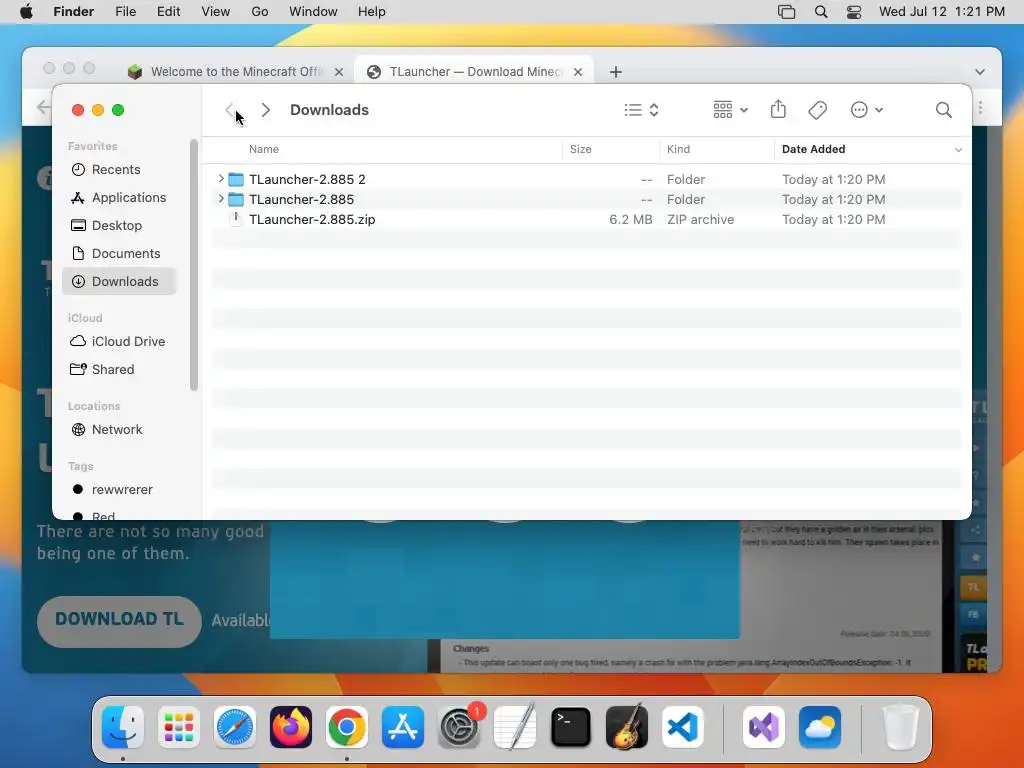Open Network in sidebar
The image size is (1024, 768).
(120, 430)
